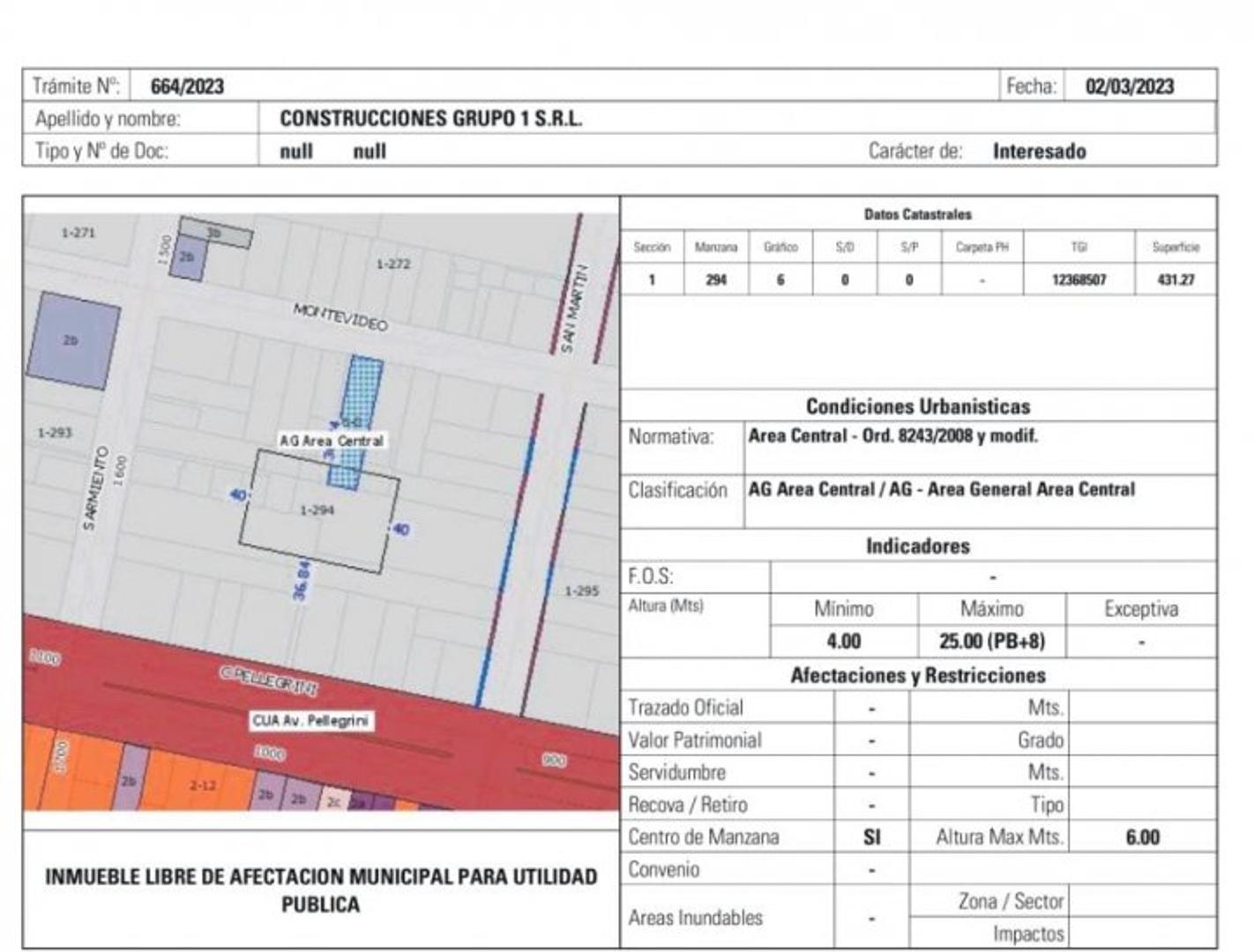This screenshot has width=1254, height=952.
Task: Click the Superficie value 431.27
Action: (x=1175, y=280)
